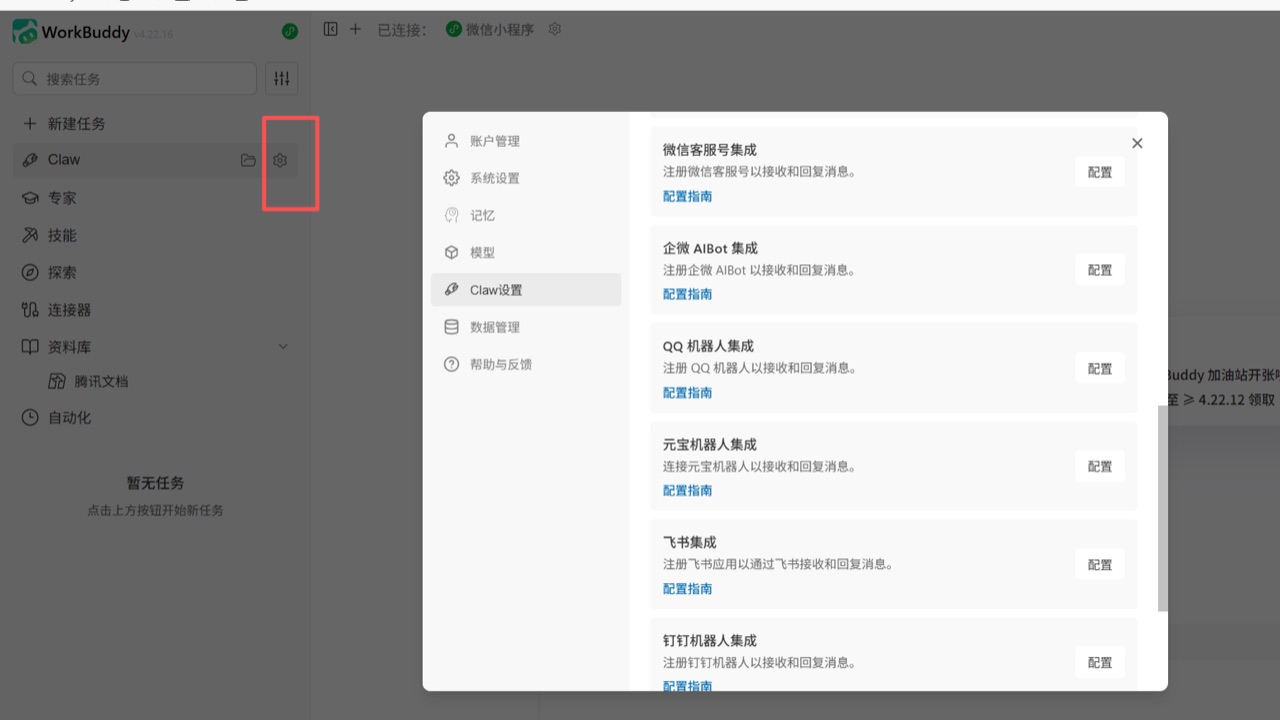Select the Claw设置 tab
The width and height of the screenshot is (1280, 720).
coord(526,290)
